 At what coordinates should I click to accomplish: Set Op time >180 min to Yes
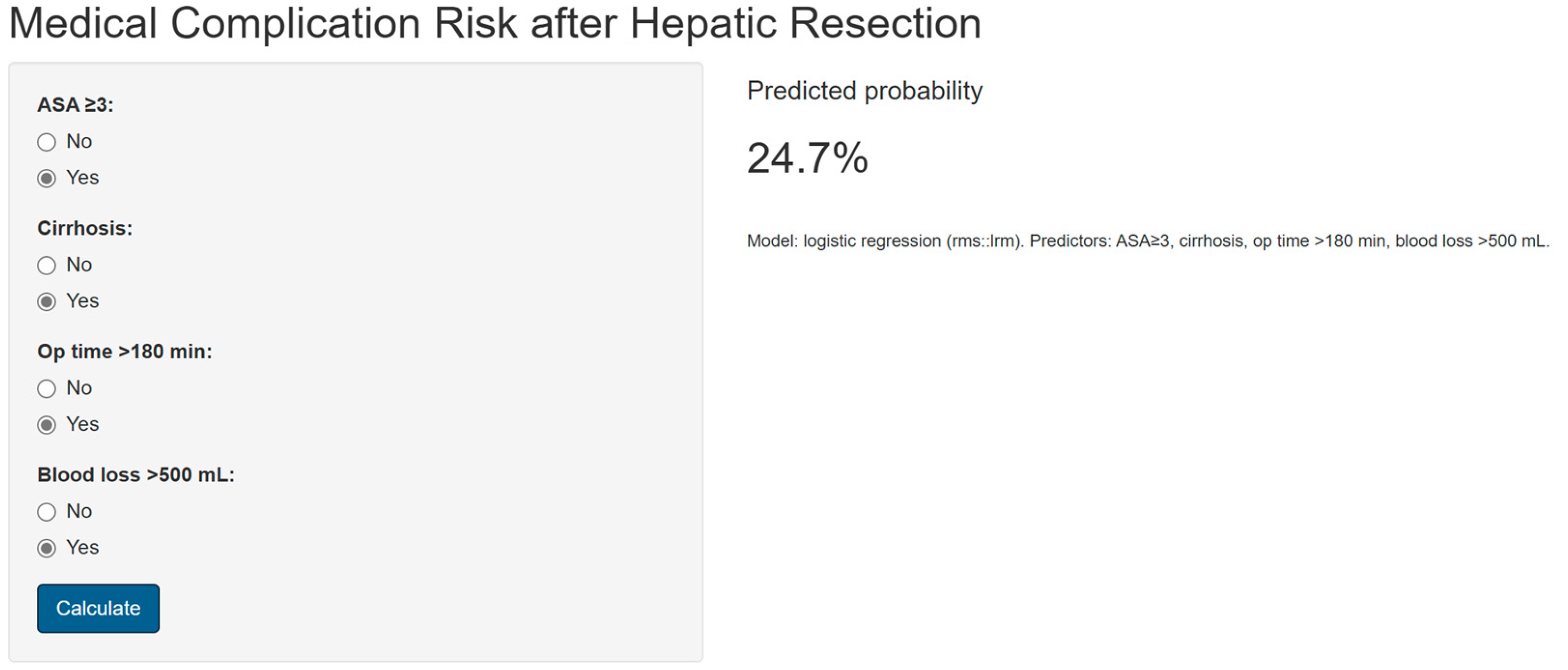[47, 425]
